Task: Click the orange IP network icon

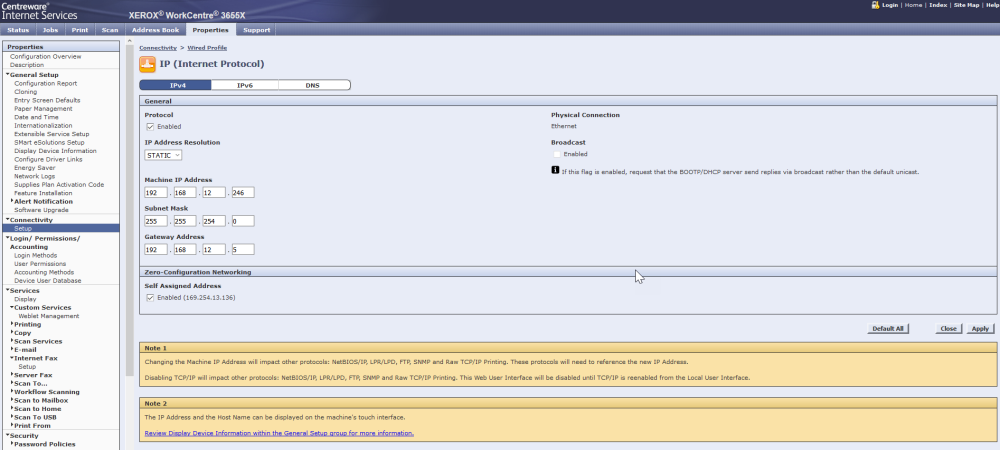Action: coord(147,64)
